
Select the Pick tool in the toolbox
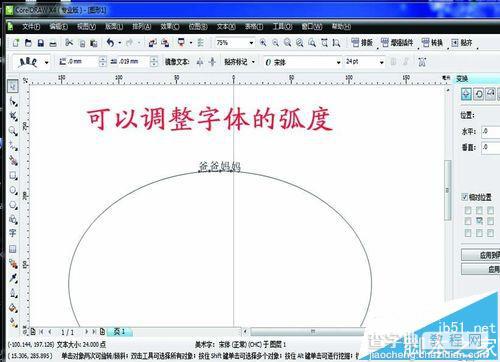click(x=13, y=86)
